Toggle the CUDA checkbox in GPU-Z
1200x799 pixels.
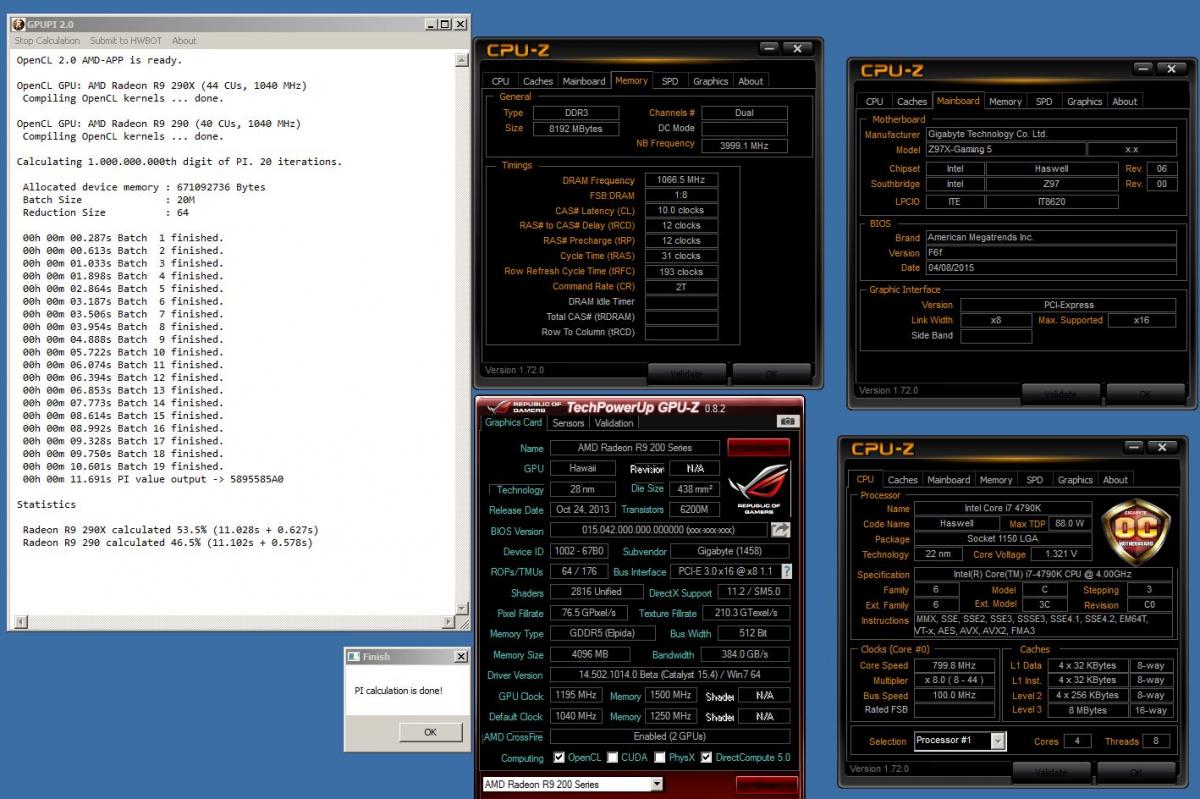tap(612, 758)
